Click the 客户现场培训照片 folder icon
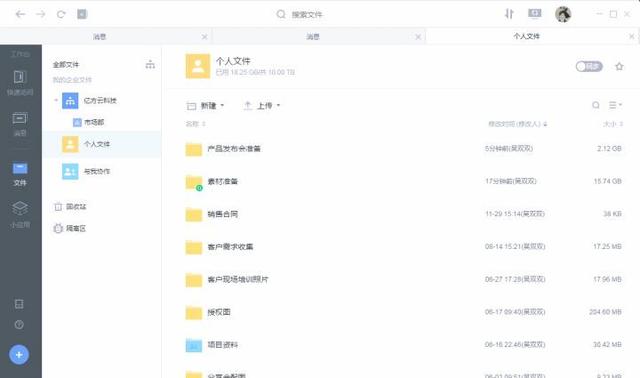This screenshot has height=378, width=640. tap(194, 280)
